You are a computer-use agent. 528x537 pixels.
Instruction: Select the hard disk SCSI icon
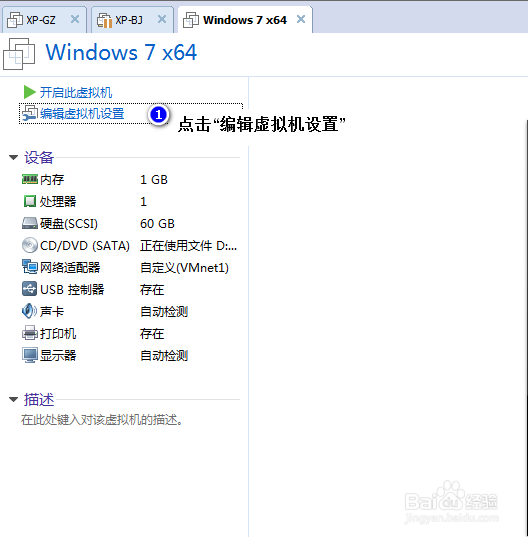coord(30,223)
